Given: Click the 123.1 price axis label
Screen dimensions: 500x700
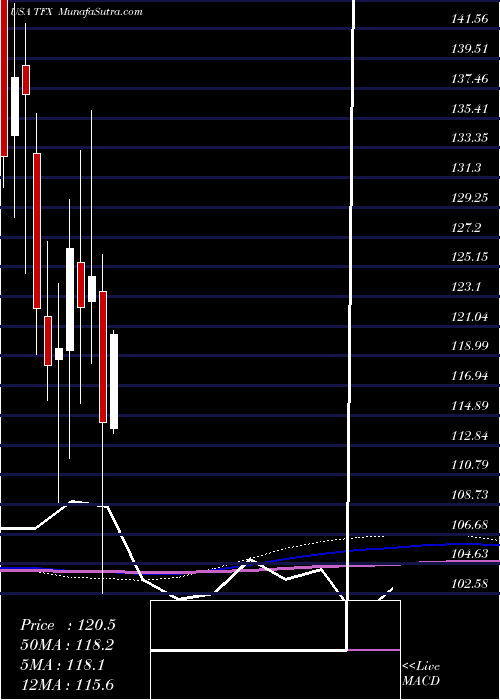Looking at the screenshot, I should 466,286.
